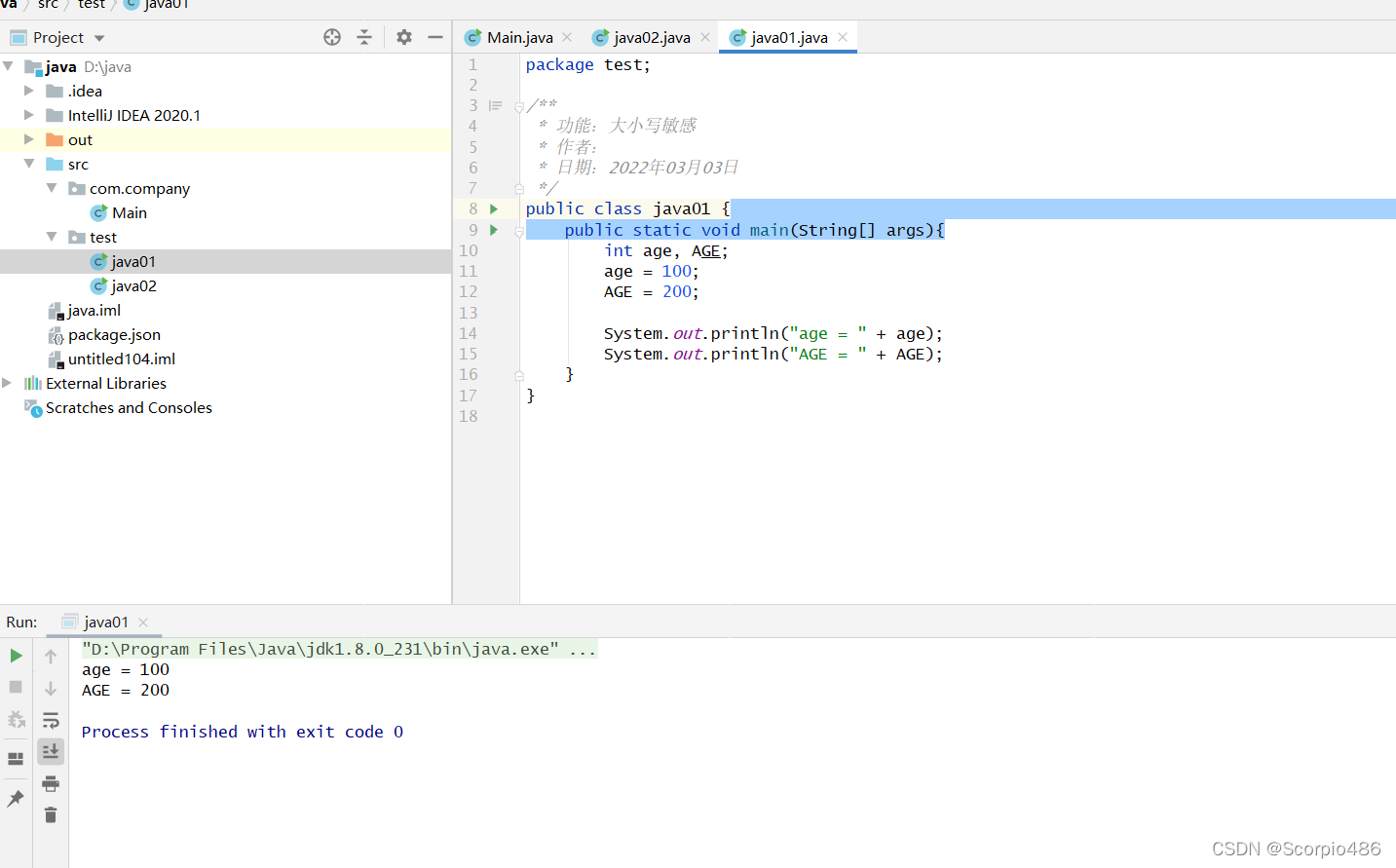Fold the main method body

[x=519, y=232]
